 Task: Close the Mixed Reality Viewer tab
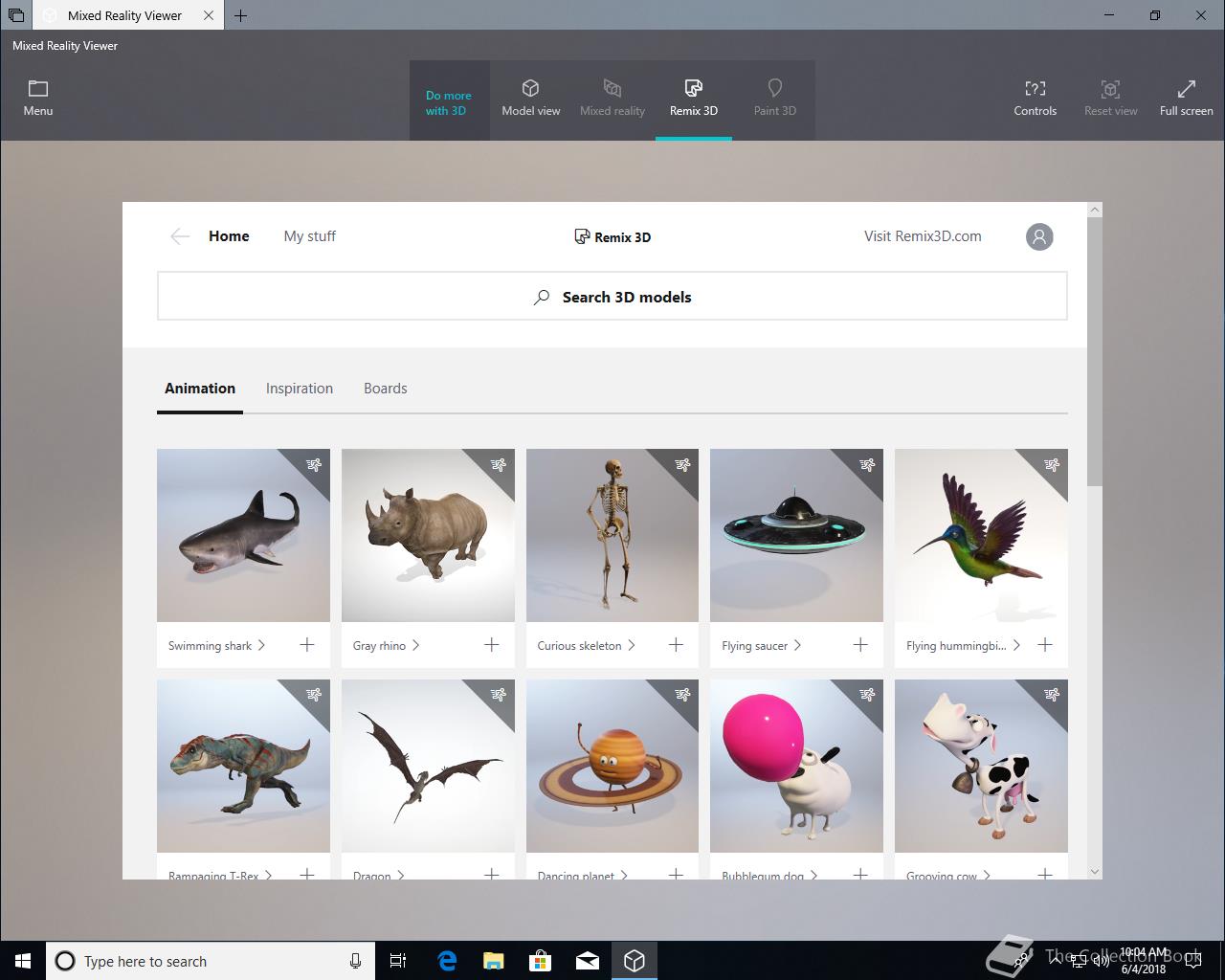(x=208, y=15)
